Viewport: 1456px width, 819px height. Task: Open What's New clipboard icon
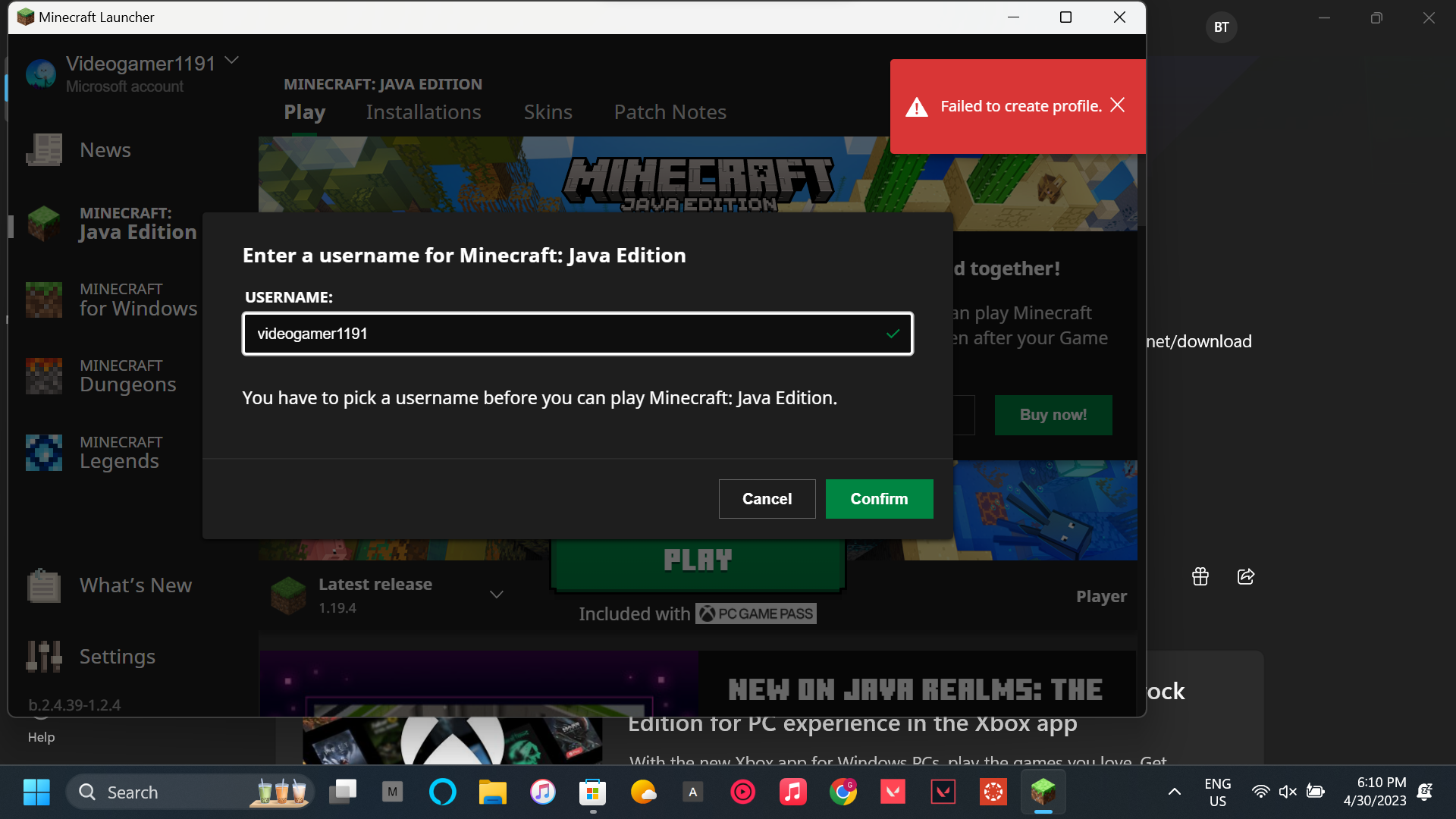(44, 585)
